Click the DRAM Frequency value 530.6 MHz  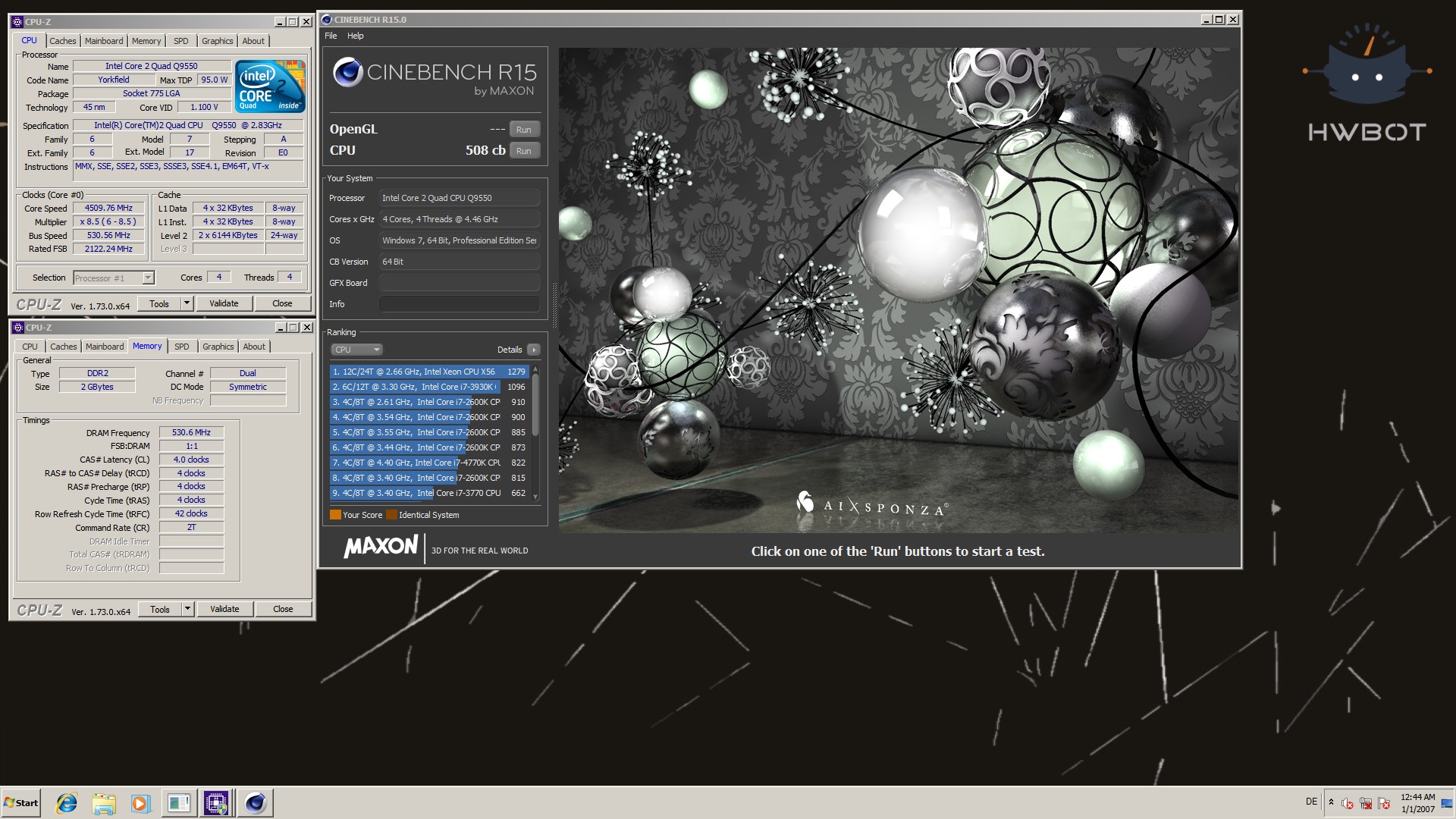coord(191,432)
